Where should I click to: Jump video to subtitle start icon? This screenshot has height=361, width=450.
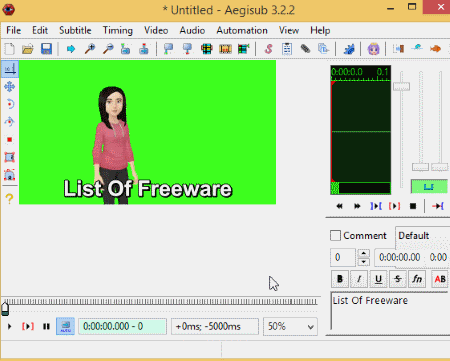click(126, 49)
